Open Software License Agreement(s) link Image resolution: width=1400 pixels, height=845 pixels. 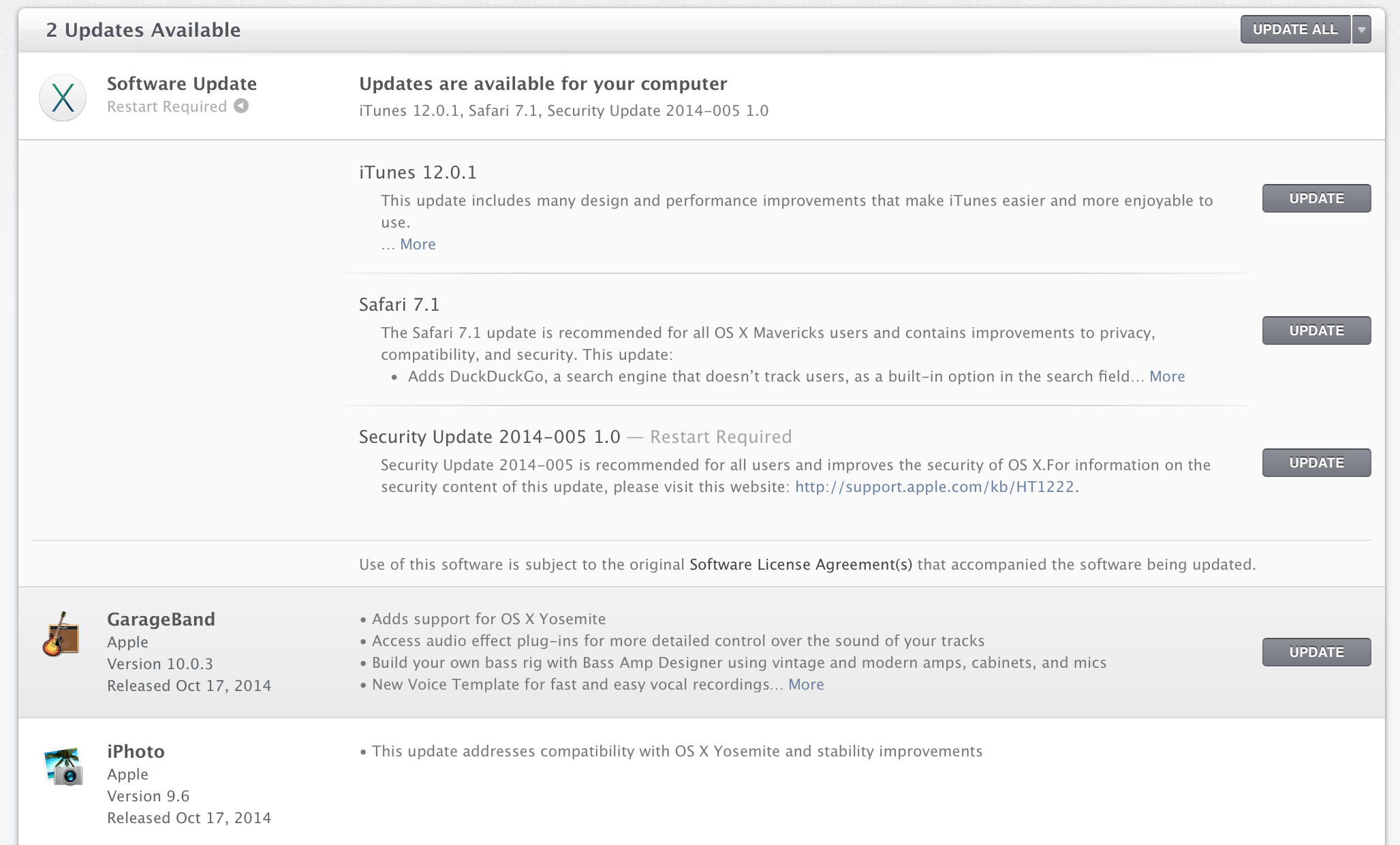pos(800,564)
